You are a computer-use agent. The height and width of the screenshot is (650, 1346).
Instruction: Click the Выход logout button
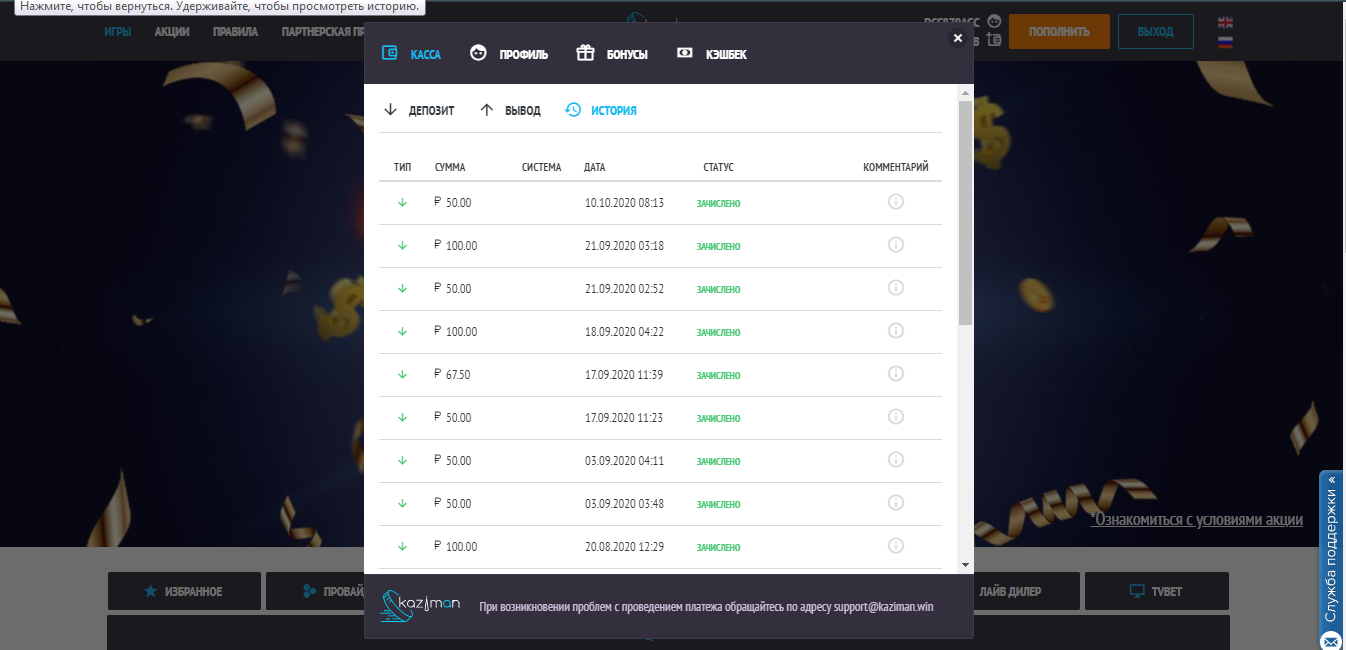point(1155,32)
